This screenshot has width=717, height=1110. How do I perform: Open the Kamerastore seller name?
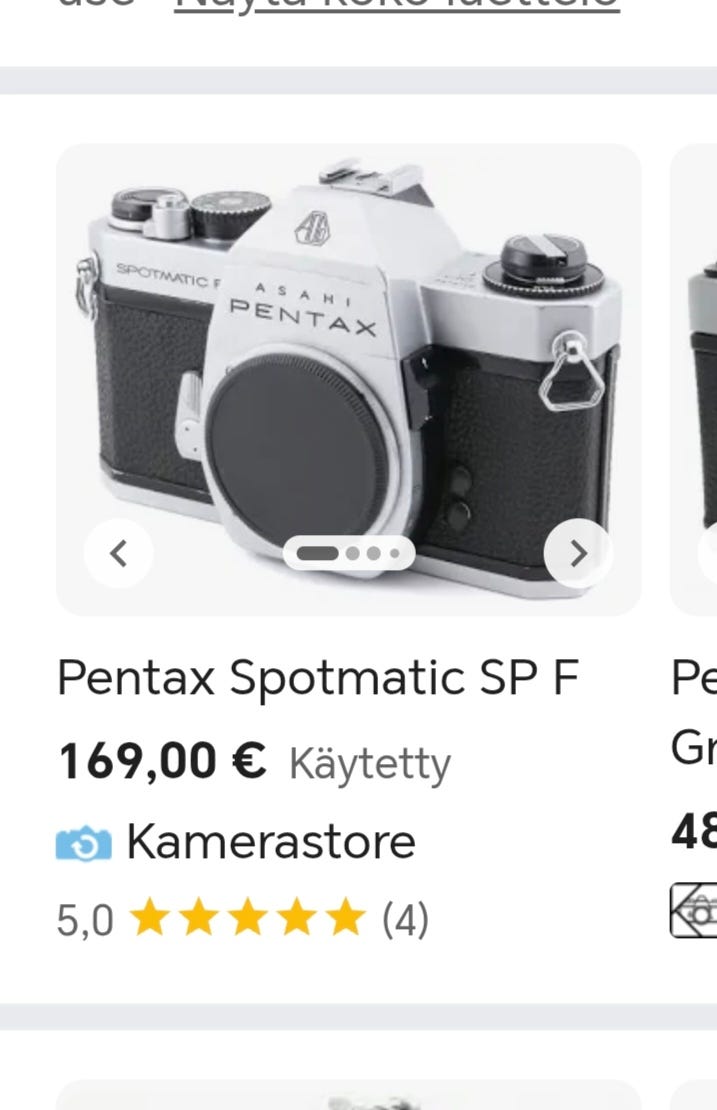[x=270, y=841]
